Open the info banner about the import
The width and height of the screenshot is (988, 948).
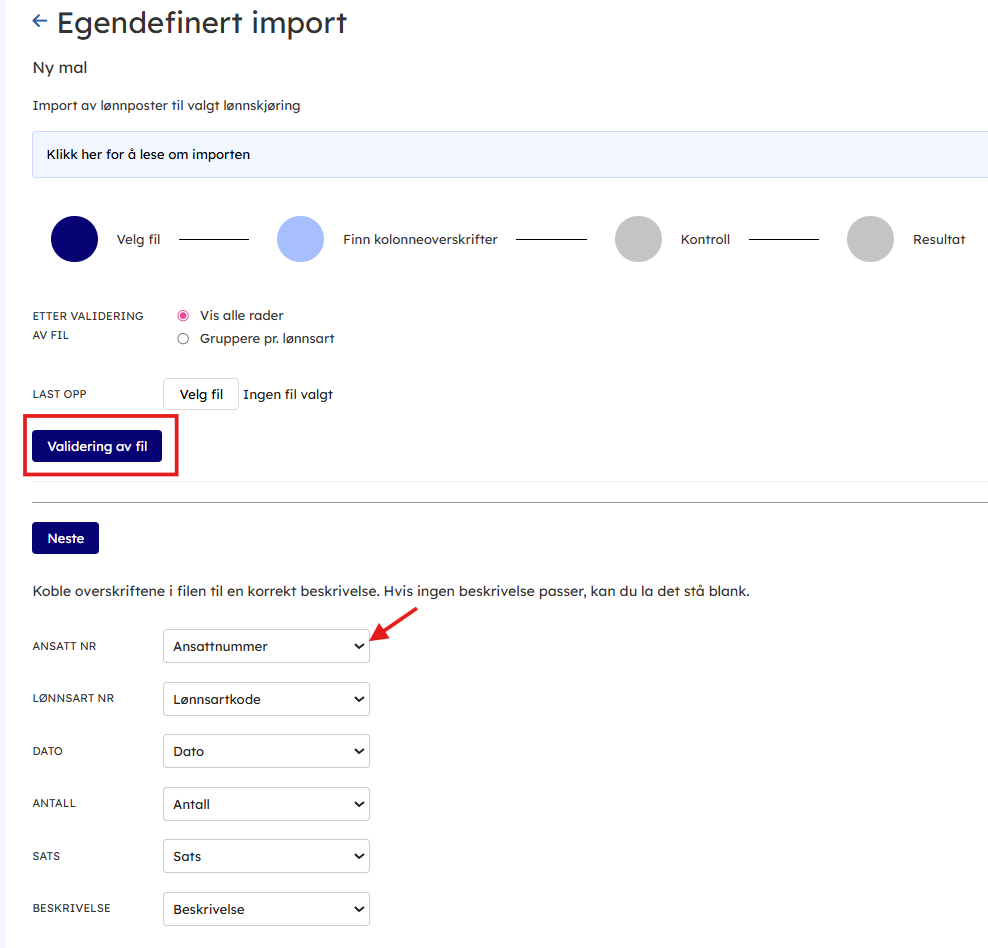(149, 155)
